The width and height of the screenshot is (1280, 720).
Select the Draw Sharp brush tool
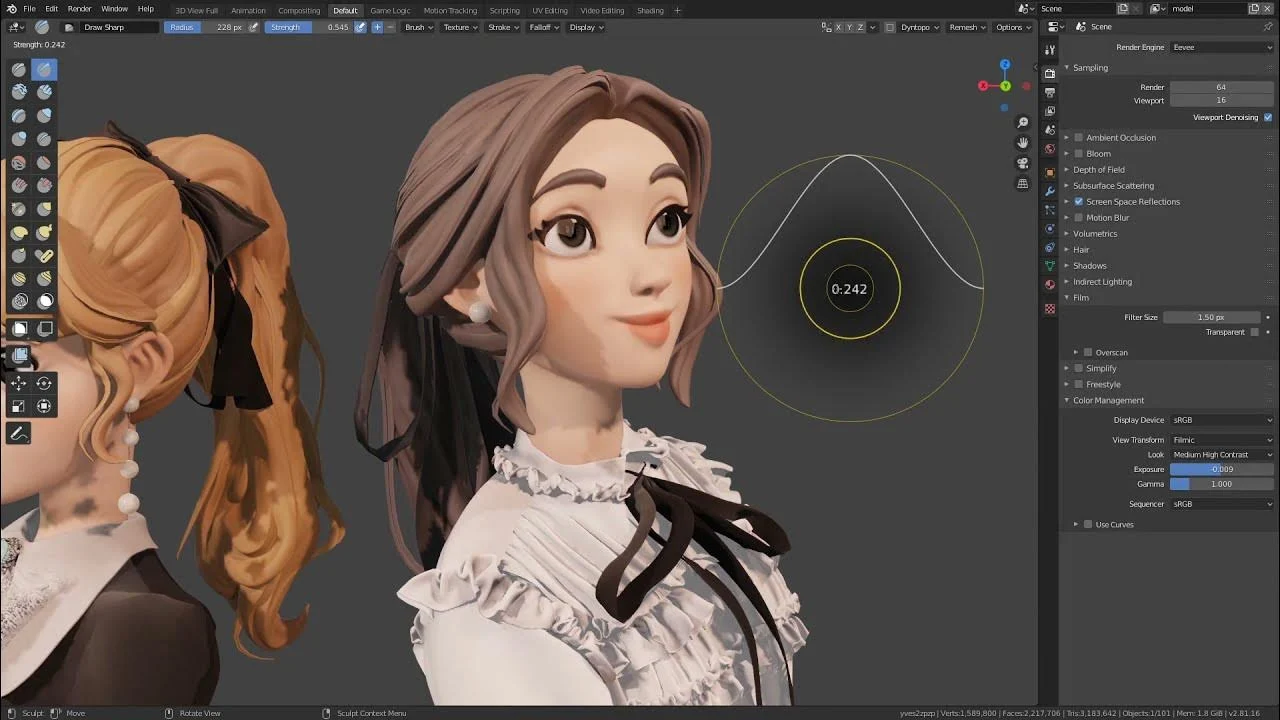coord(44,69)
